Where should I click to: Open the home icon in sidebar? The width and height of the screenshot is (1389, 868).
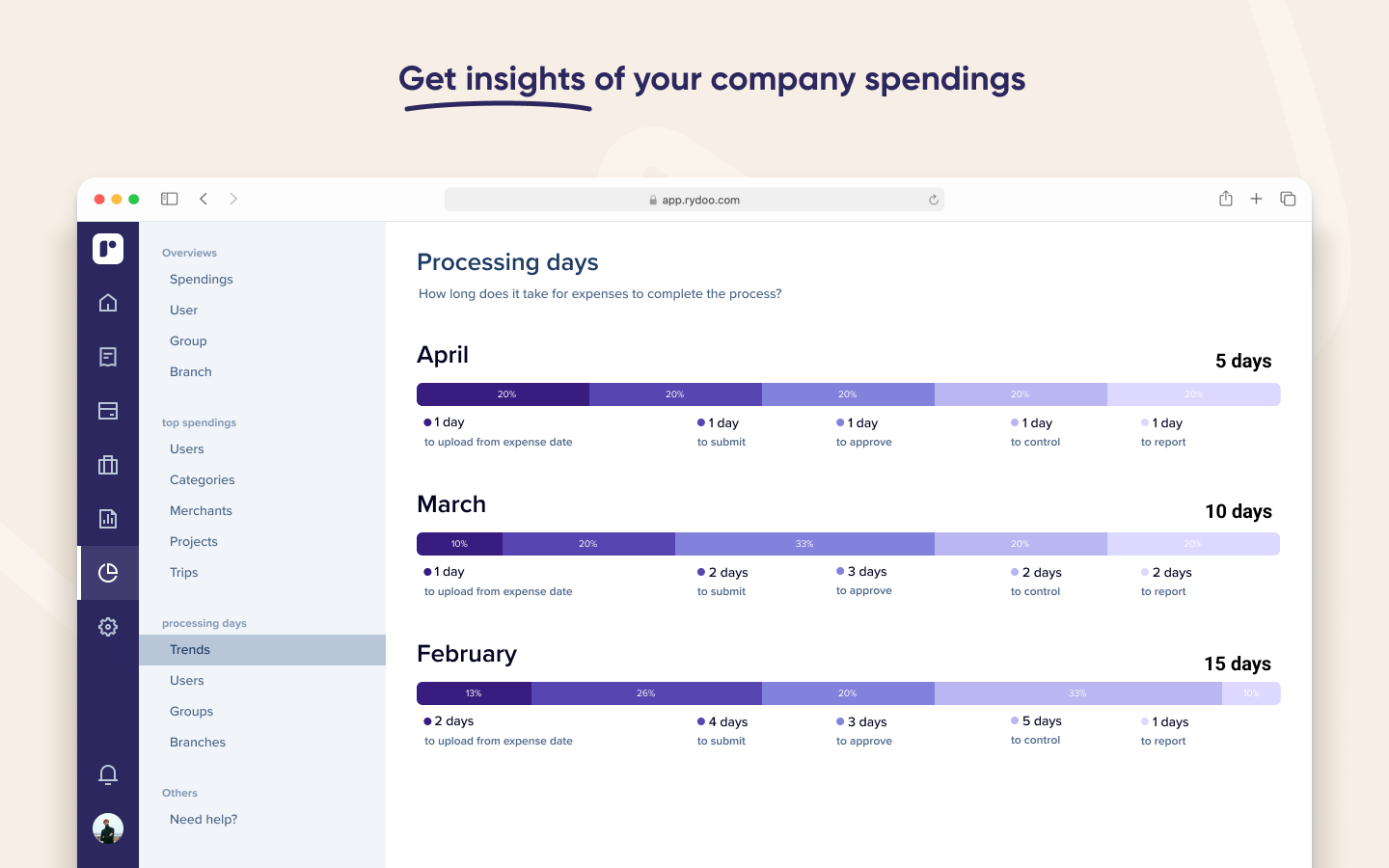coord(108,303)
